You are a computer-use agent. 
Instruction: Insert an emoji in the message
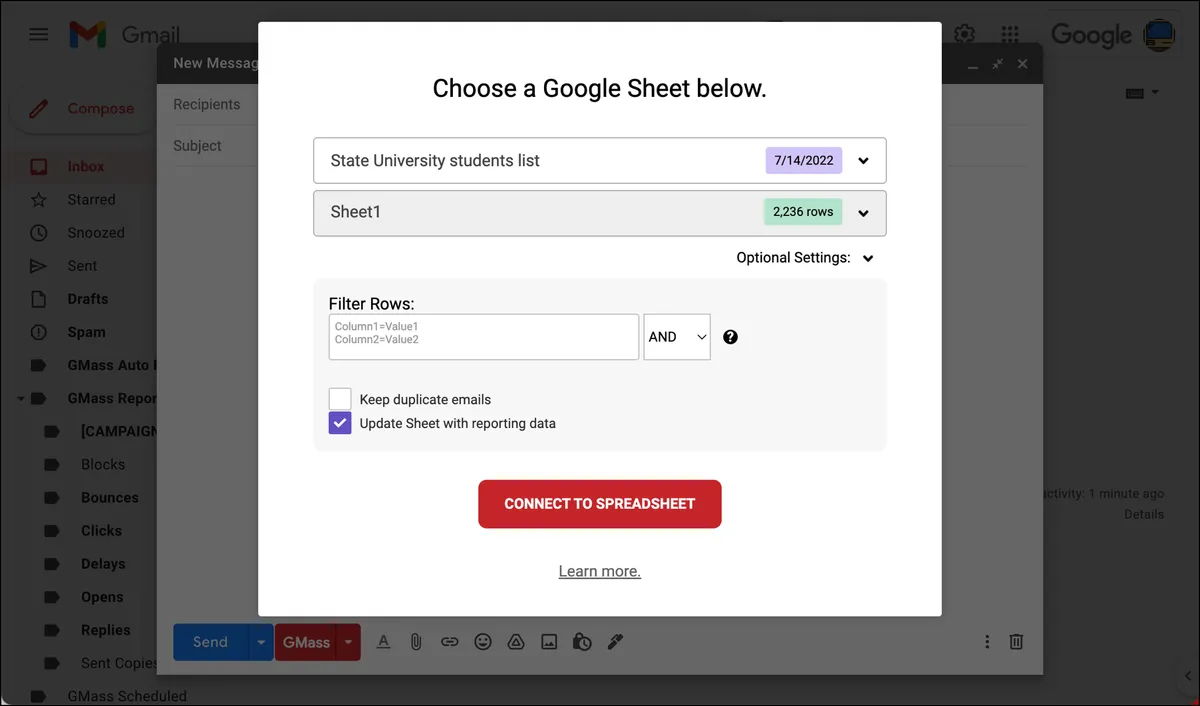click(483, 642)
